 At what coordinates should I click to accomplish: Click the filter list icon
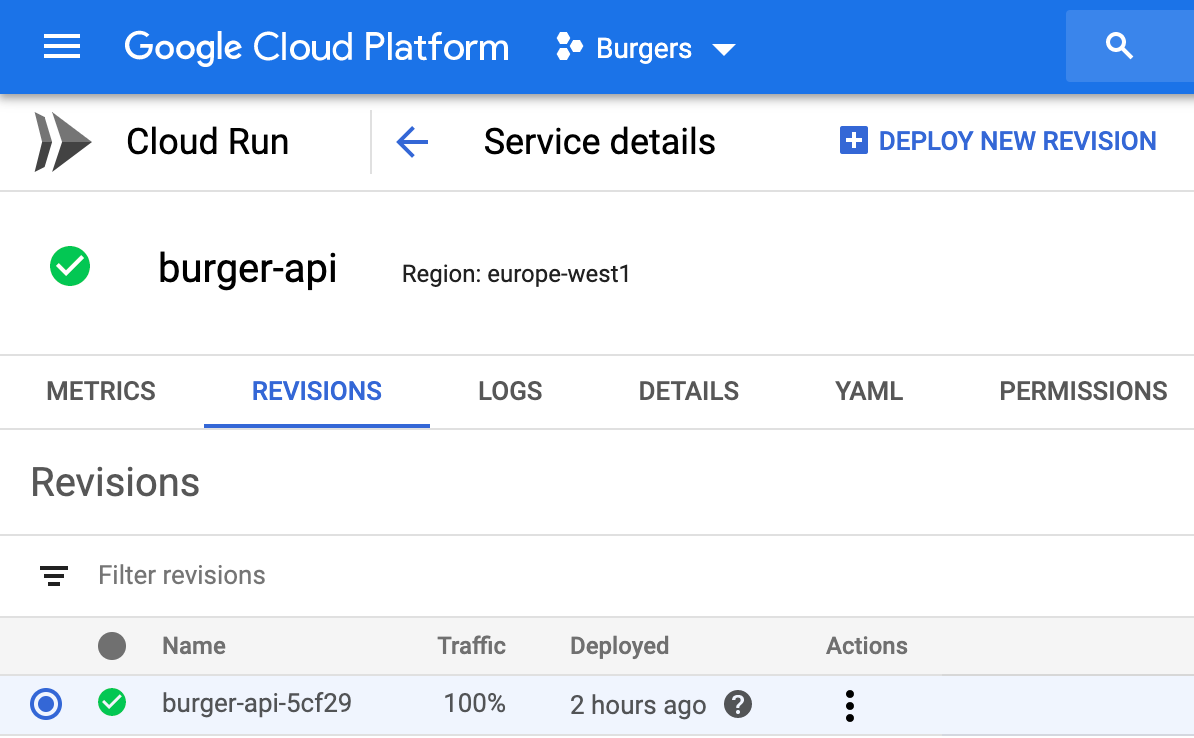coord(54,576)
